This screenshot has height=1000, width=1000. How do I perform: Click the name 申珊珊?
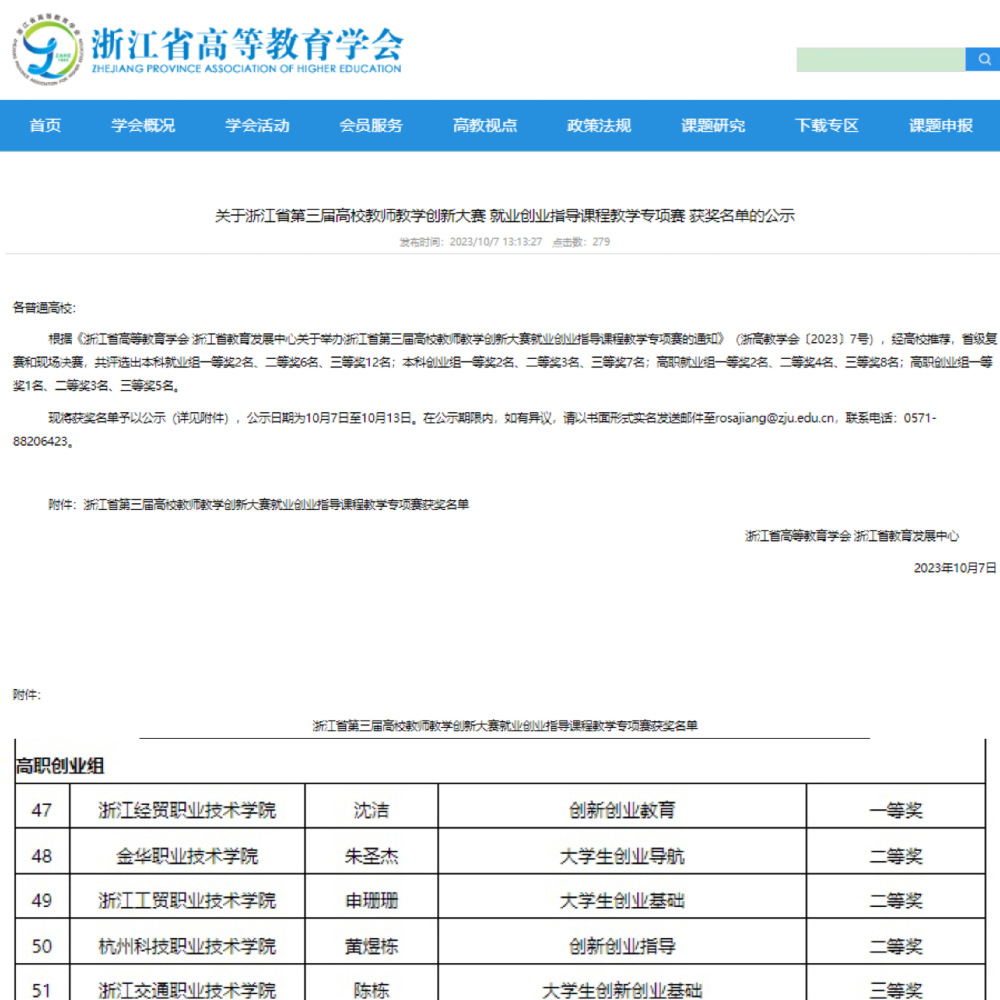click(x=371, y=900)
